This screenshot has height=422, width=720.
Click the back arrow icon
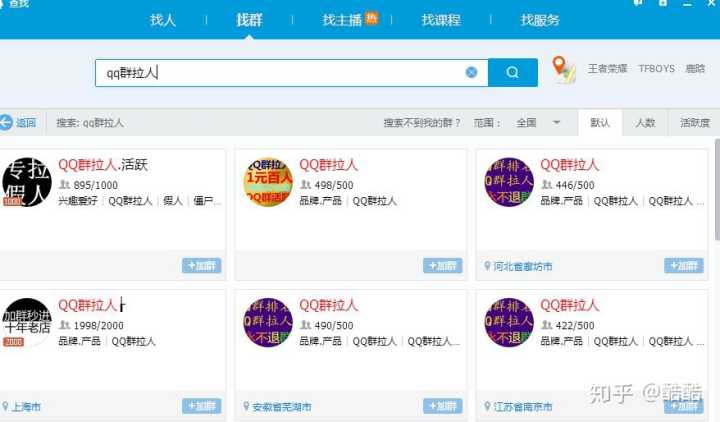(x=6, y=123)
